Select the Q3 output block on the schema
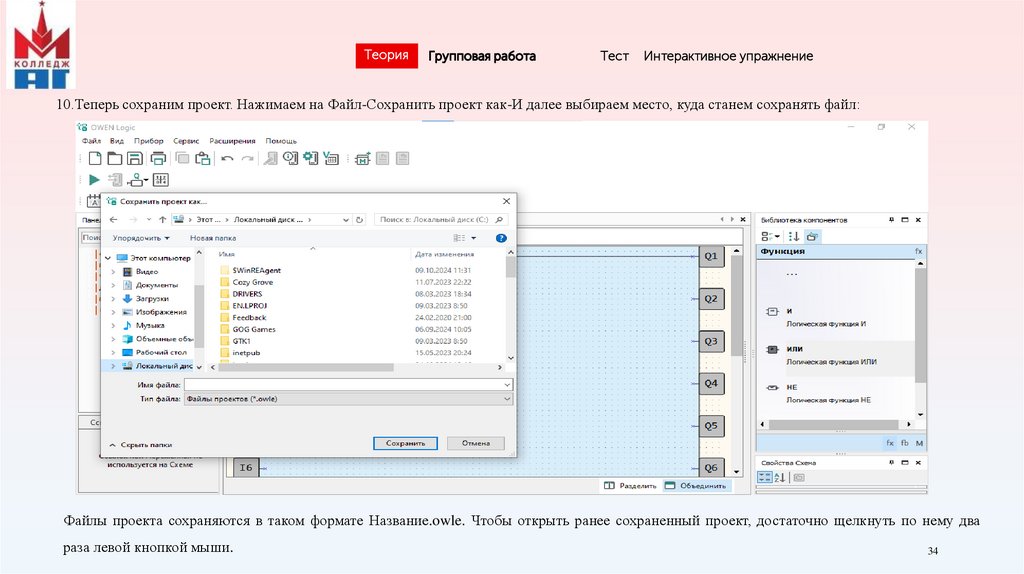 (x=711, y=342)
